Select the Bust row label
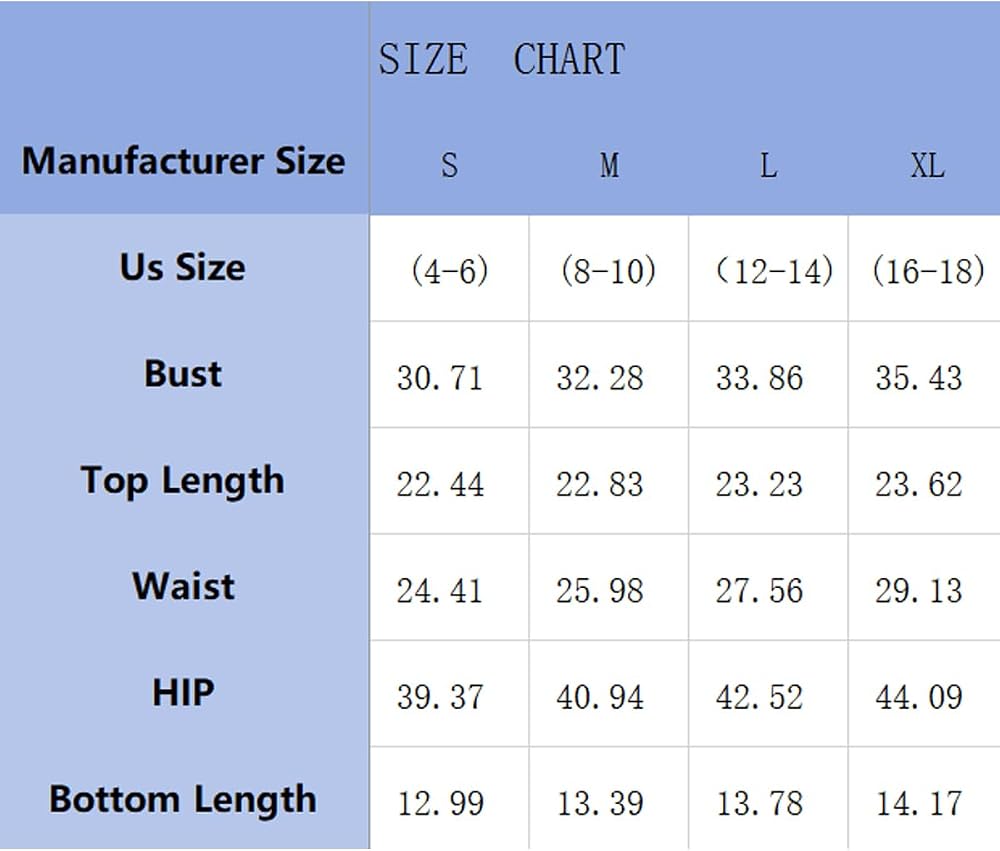 (x=183, y=373)
